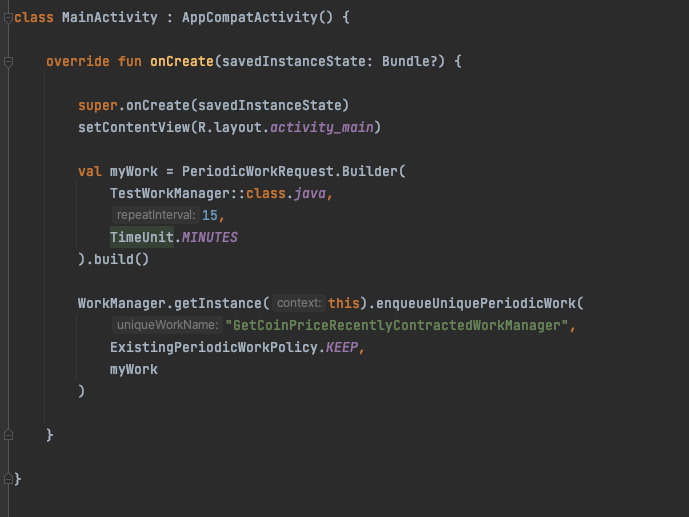
Task: Click the 'super' keyword
Action: [98, 105]
